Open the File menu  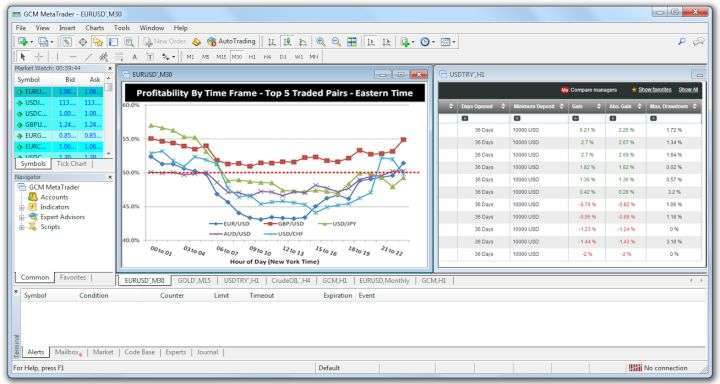[x=21, y=28]
